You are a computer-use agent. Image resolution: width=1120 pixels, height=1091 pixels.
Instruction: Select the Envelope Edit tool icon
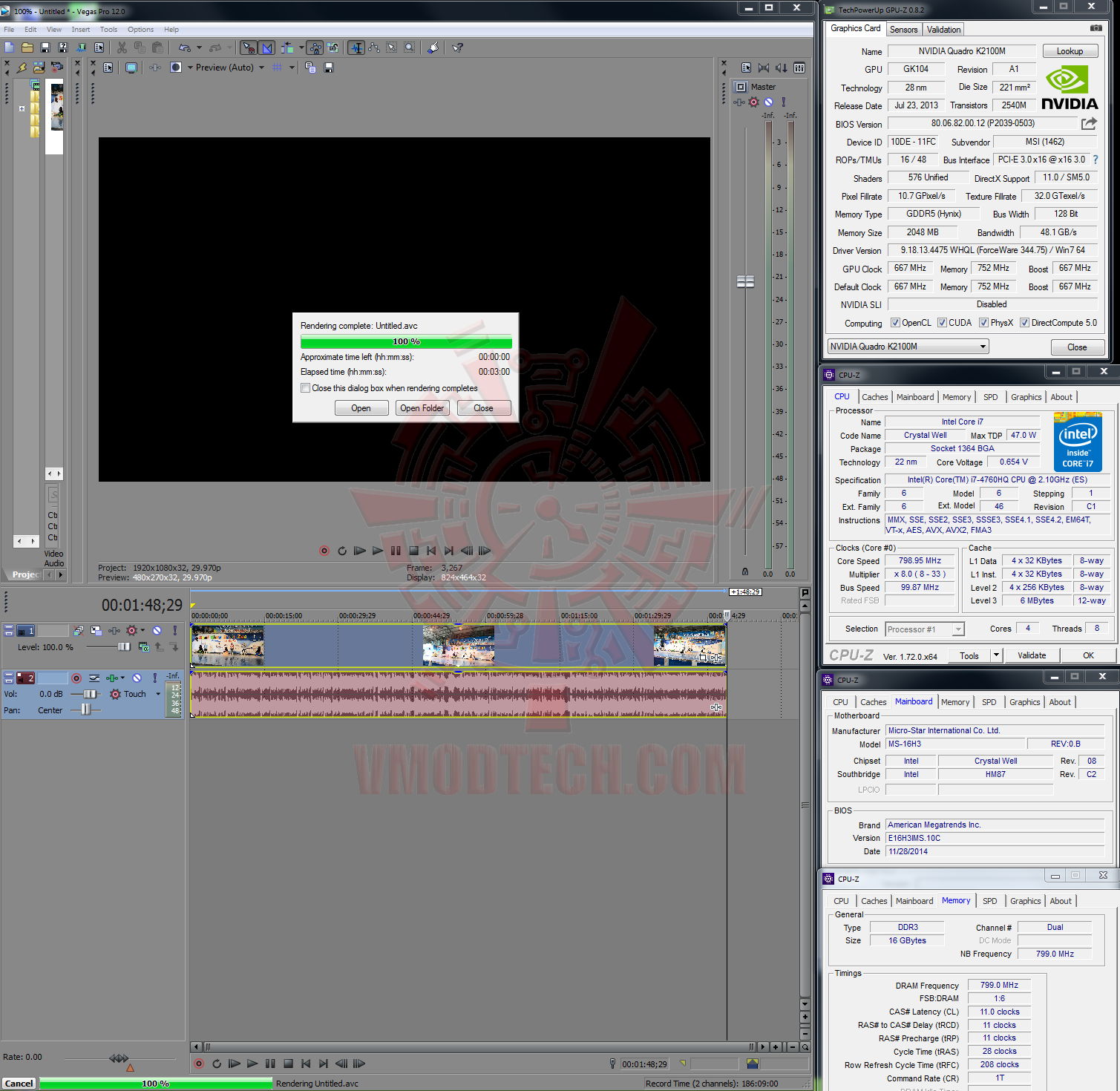[x=374, y=47]
